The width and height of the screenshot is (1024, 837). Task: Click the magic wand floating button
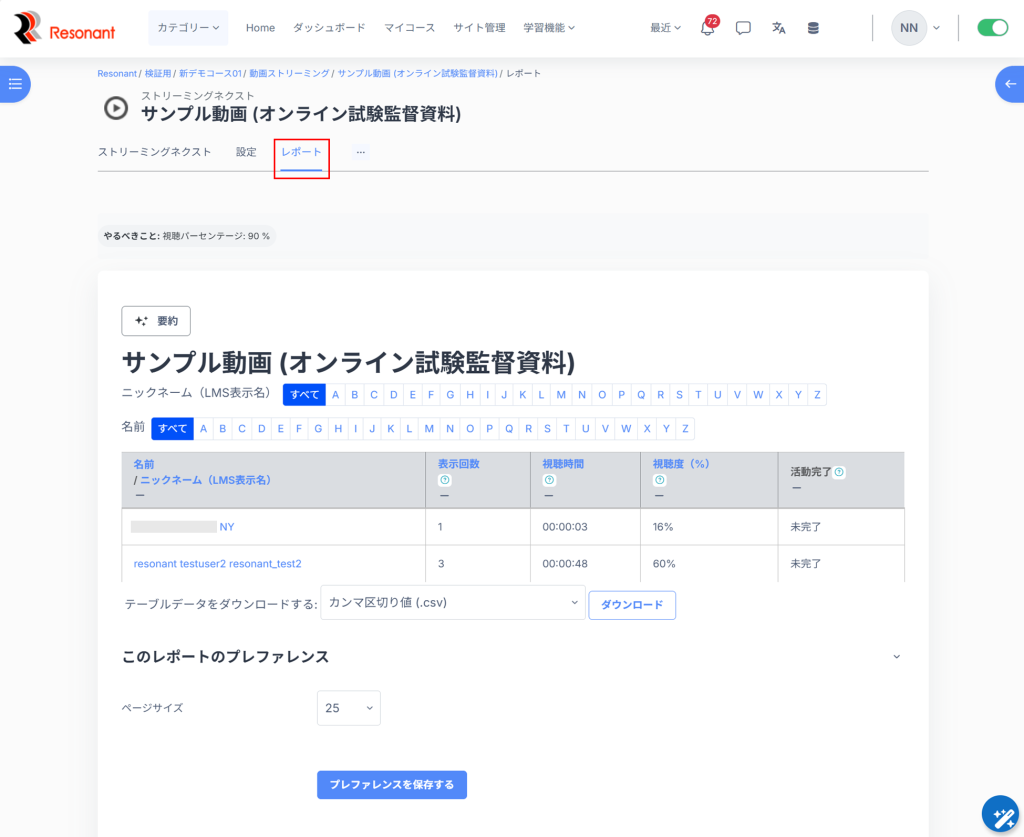[1000, 815]
